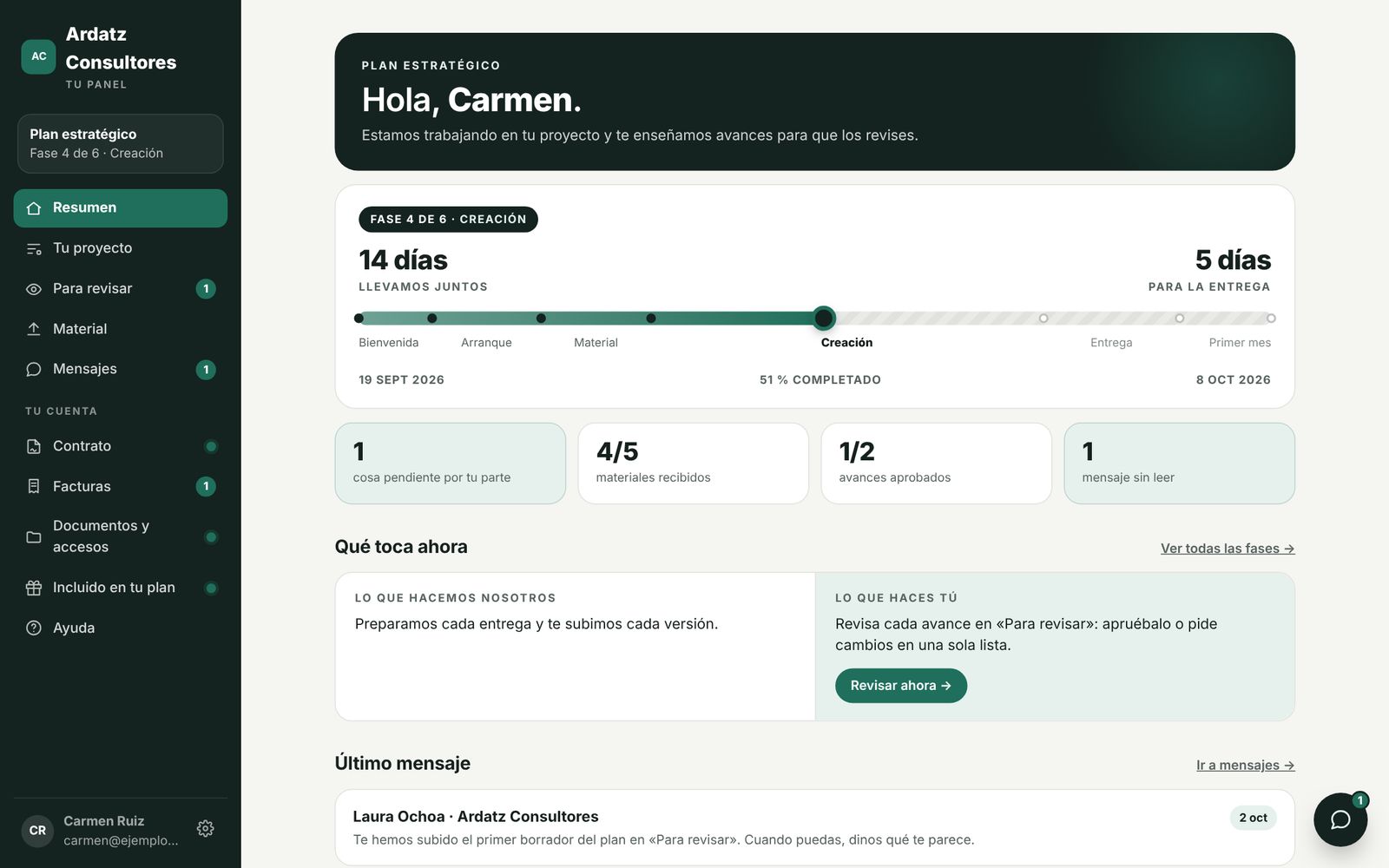
Task: Follow the Ver todas las fases link
Action: [x=1228, y=549]
